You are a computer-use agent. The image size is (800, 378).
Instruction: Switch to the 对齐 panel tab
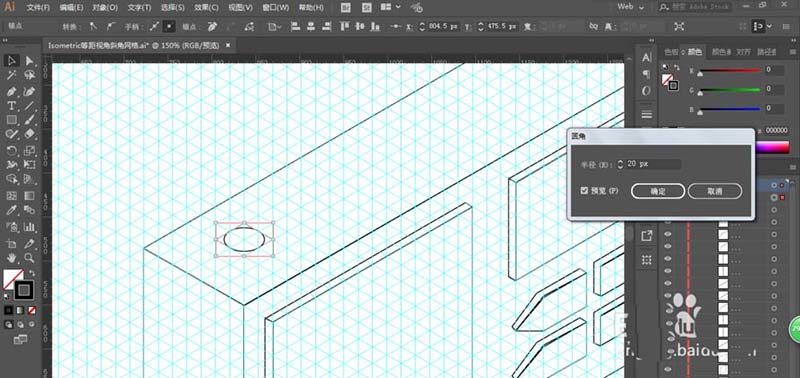coord(743,52)
